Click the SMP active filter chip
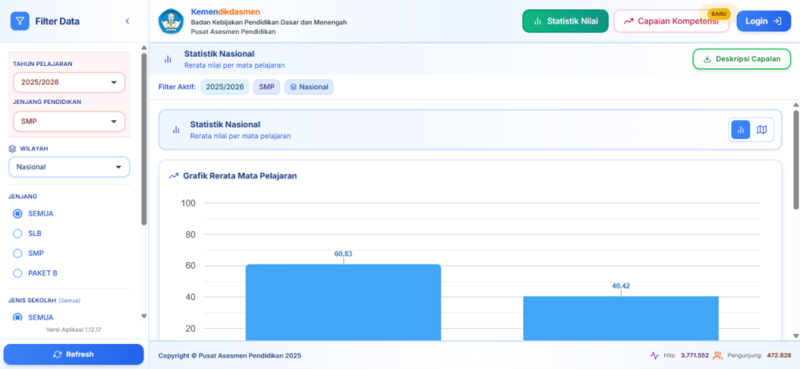Screen dimensions: 800x369 click(x=266, y=87)
